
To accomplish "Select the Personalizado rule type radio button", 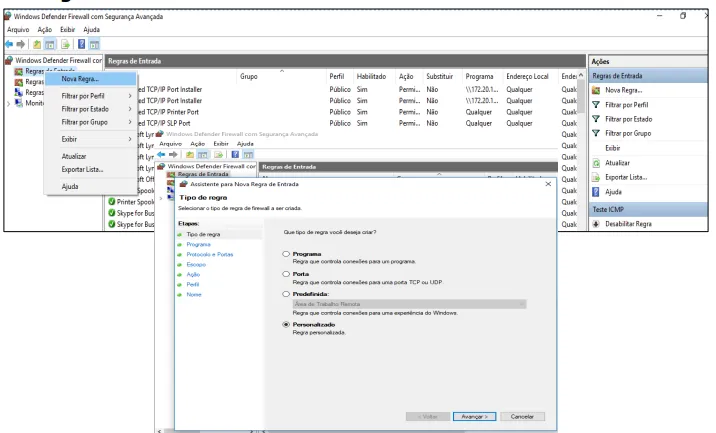I will pyautogui.click(x=286, y=324).
